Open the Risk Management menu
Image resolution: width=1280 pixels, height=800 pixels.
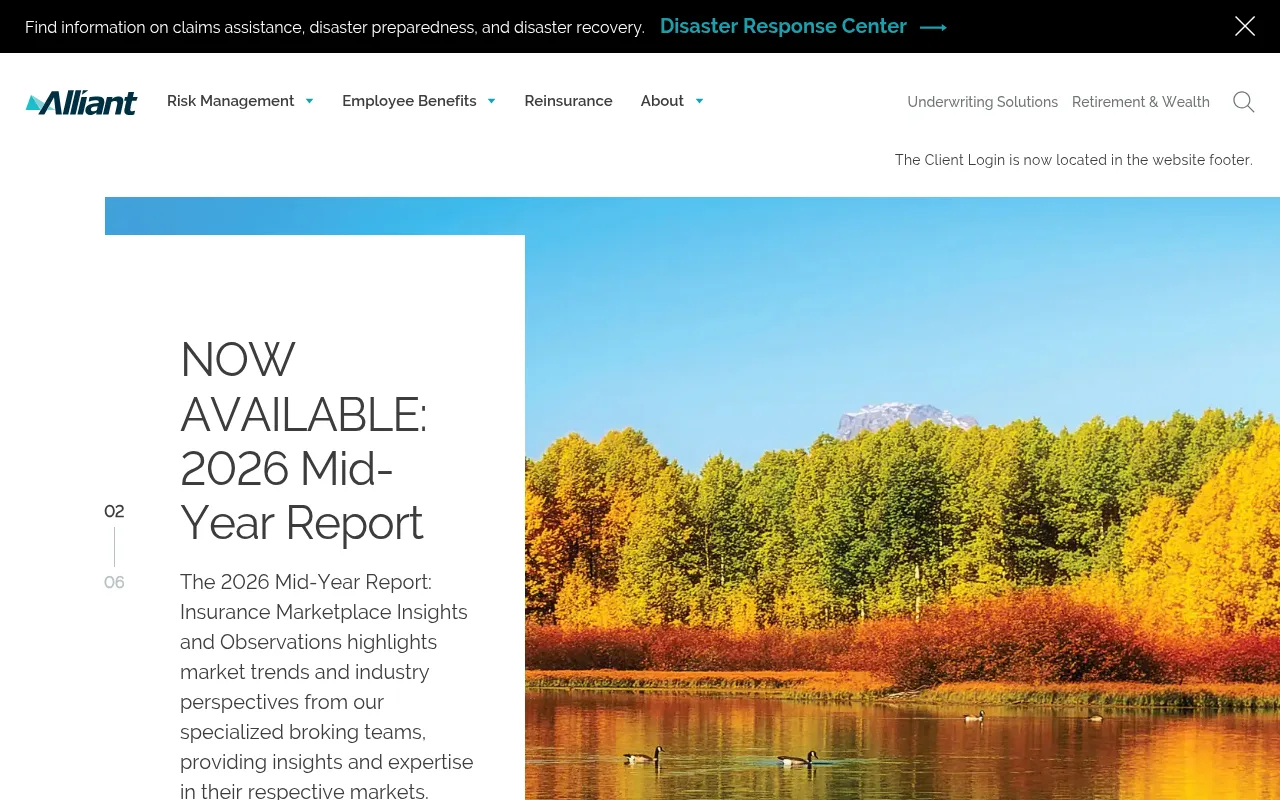[230, 101]
